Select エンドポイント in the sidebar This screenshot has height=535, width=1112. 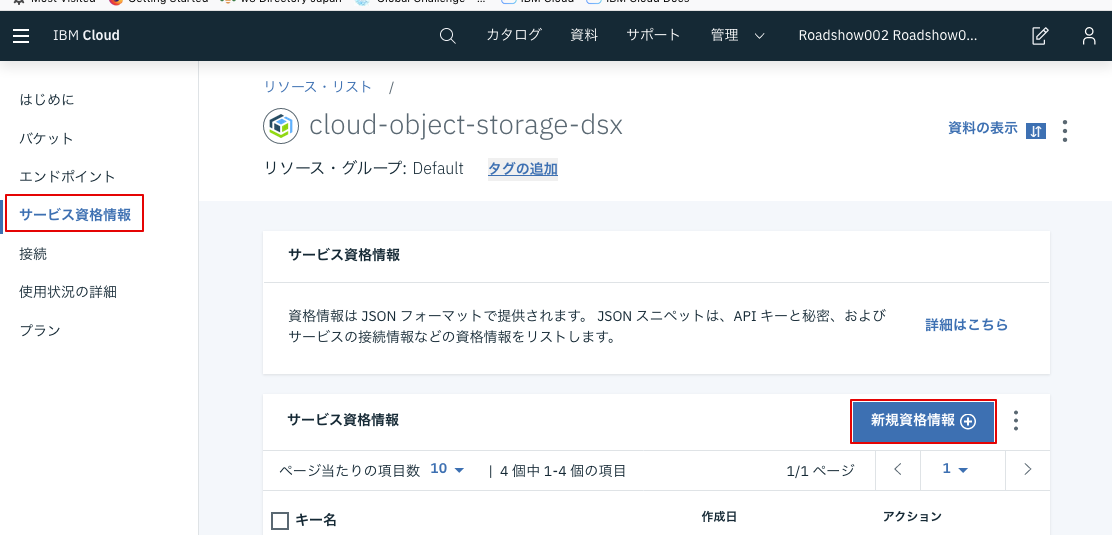pyautogui.click(x=67, y=177)
